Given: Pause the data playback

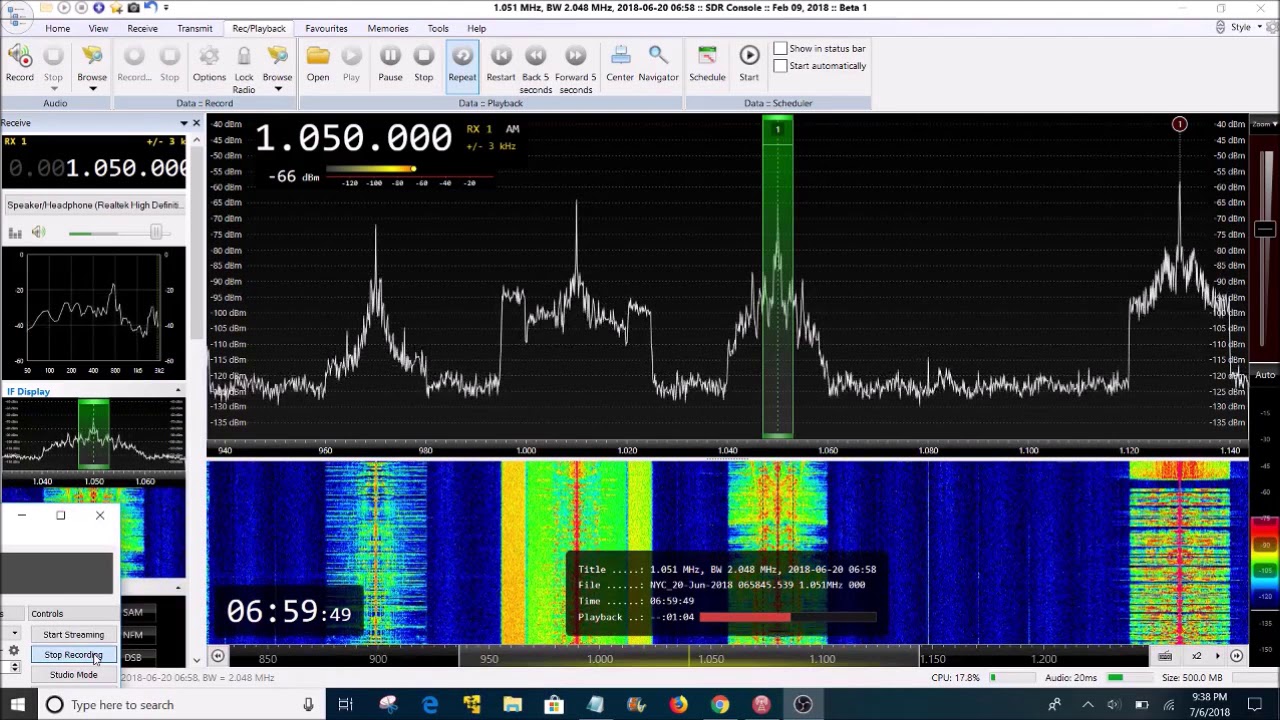Looking at the screenshot, I should click(390, 57).
